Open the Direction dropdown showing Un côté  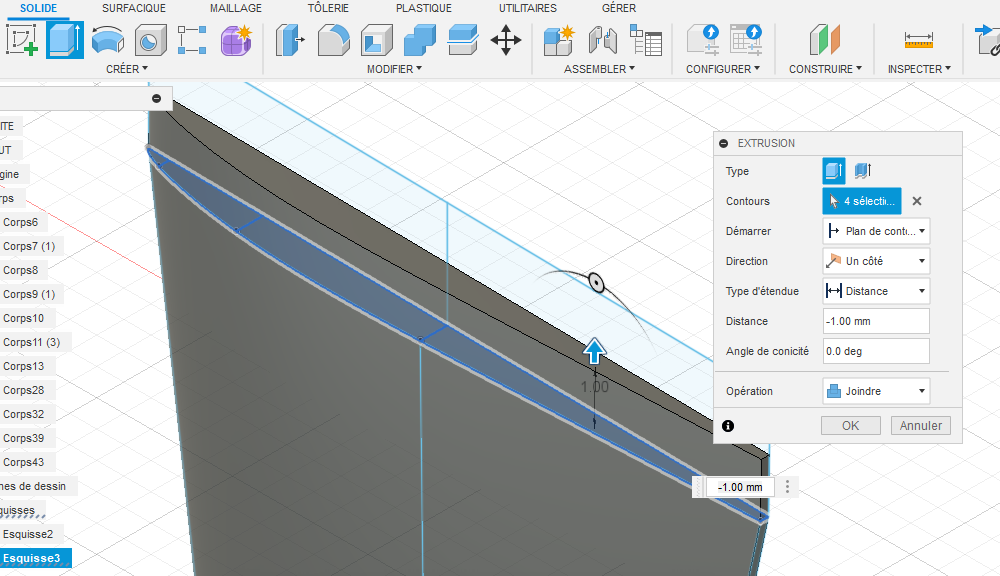[876, 261]
